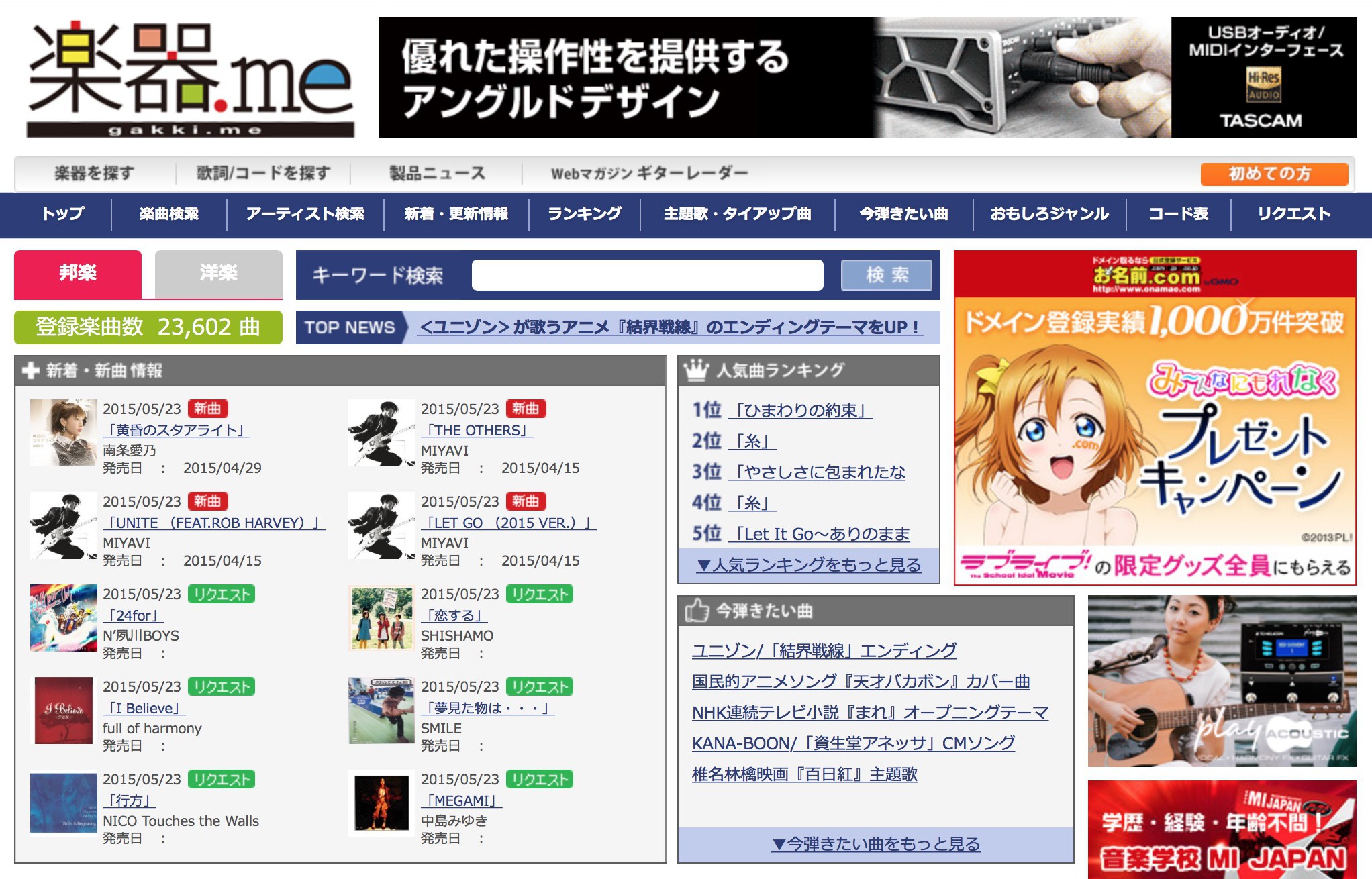1372x879 pixels.
Task: Open song link 「恋する」
Action: (x=454, y=615)
